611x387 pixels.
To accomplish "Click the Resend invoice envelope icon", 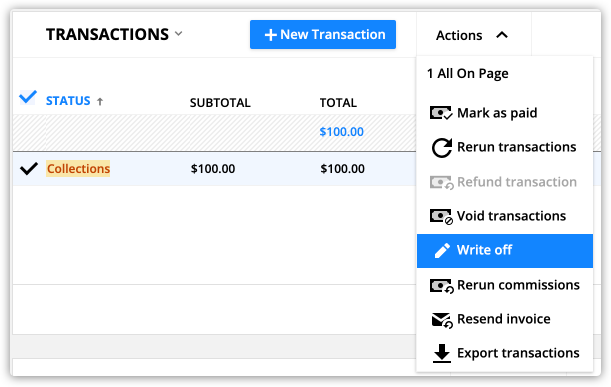I will [442, 320].
